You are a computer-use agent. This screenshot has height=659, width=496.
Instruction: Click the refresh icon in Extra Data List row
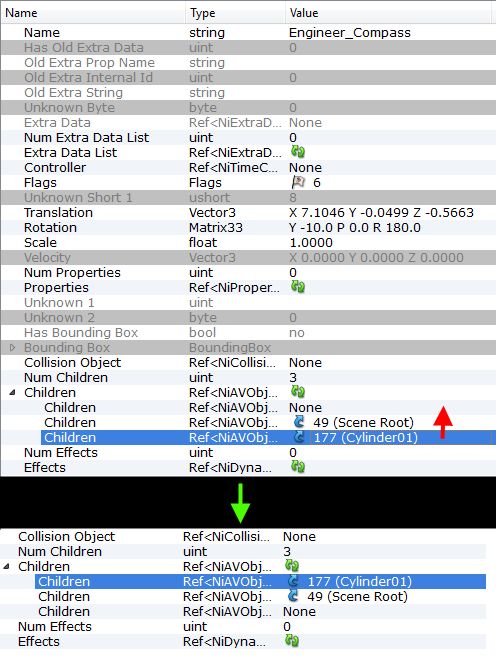298,152
